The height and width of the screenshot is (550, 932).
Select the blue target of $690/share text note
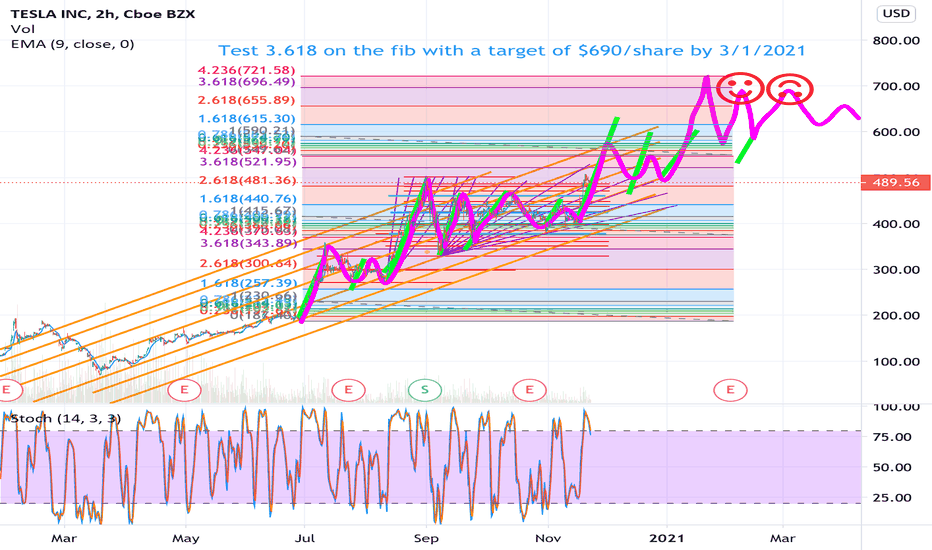pos(512,51)
